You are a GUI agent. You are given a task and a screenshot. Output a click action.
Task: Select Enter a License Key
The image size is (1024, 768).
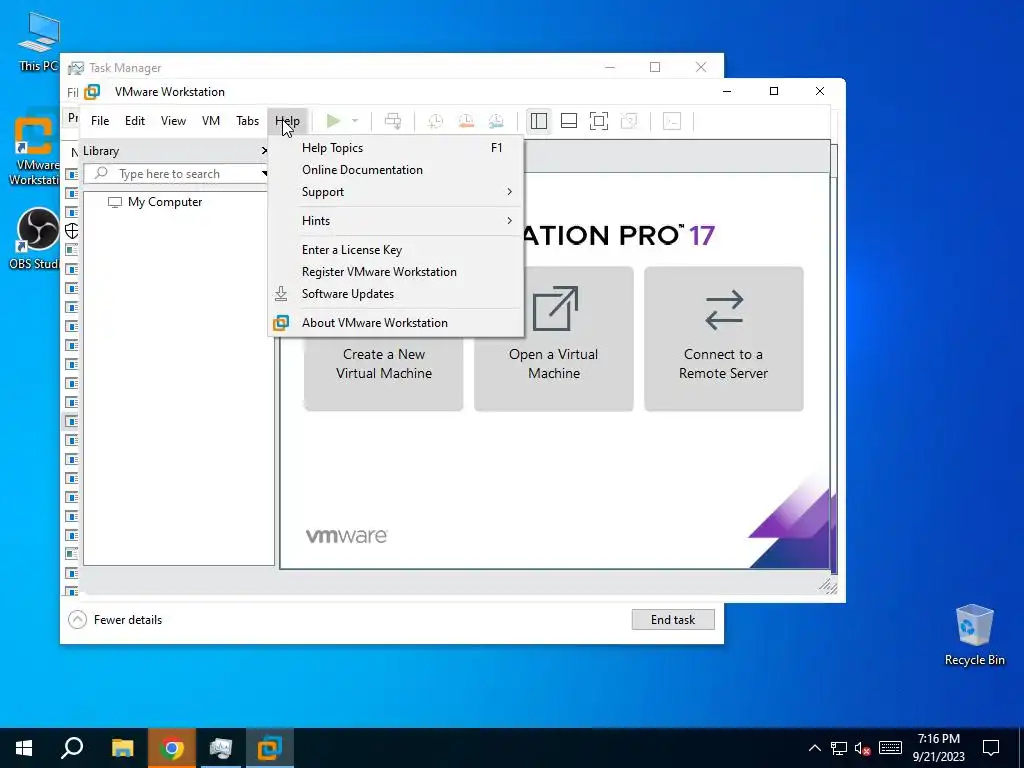click(396, 249)
